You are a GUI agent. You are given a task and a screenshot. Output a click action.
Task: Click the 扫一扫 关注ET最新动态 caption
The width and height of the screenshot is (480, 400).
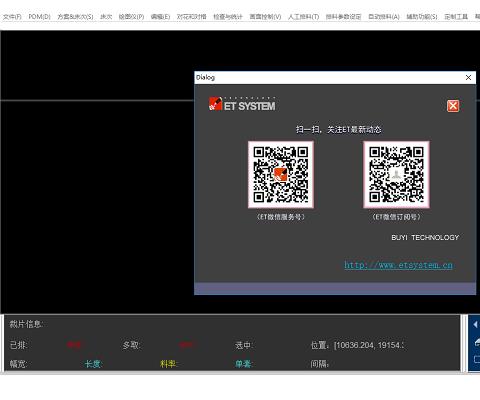[x=338, y=129]
